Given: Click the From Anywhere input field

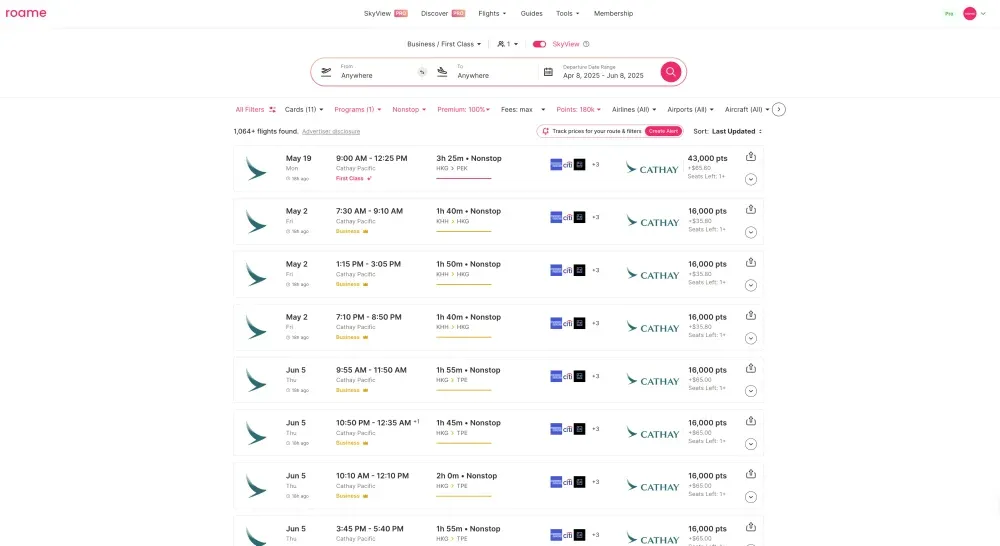Looking at the screenshot, I should (375, 72).
